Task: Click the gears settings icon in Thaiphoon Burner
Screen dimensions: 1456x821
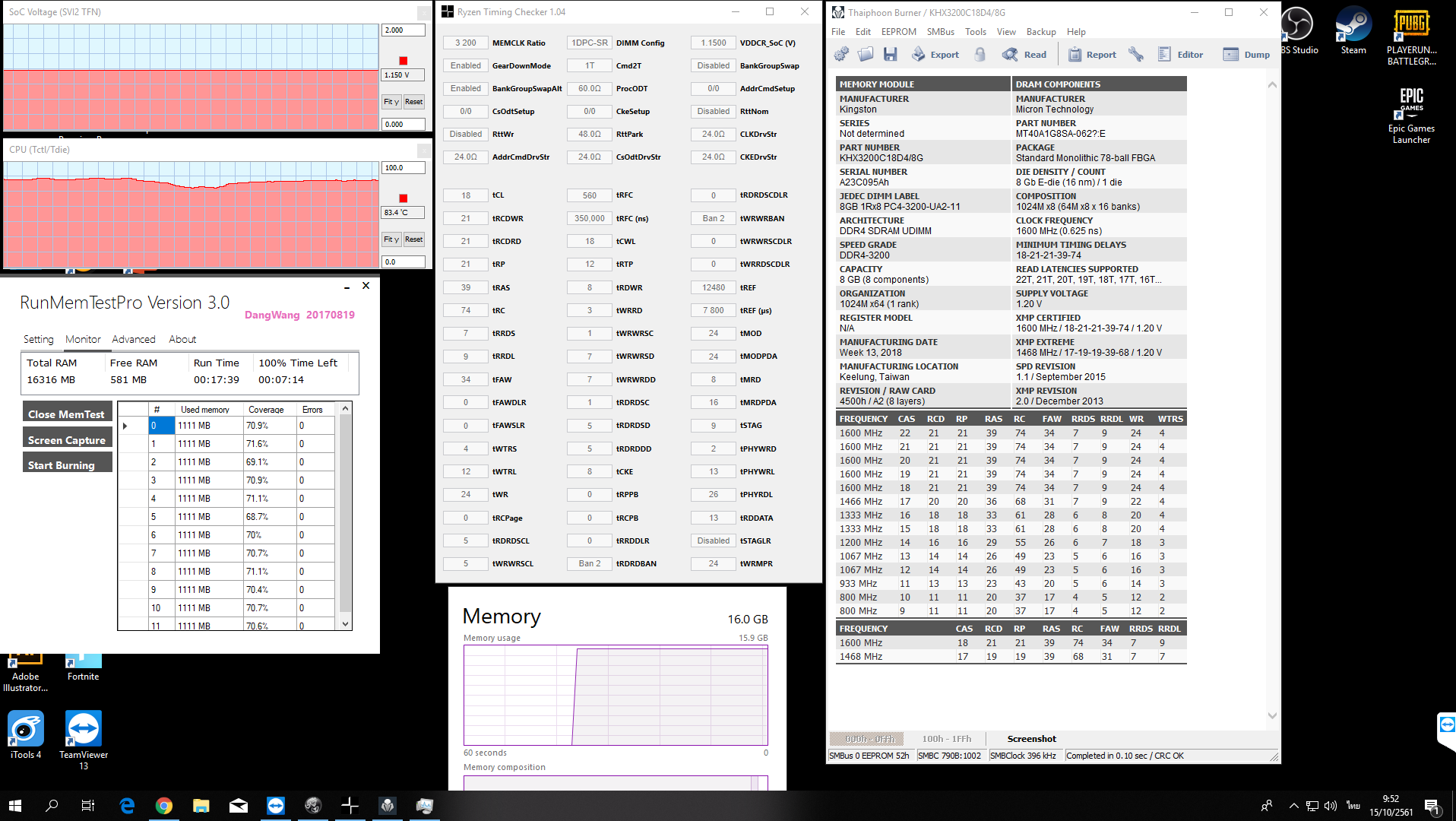Action: (x=841, y=54)
